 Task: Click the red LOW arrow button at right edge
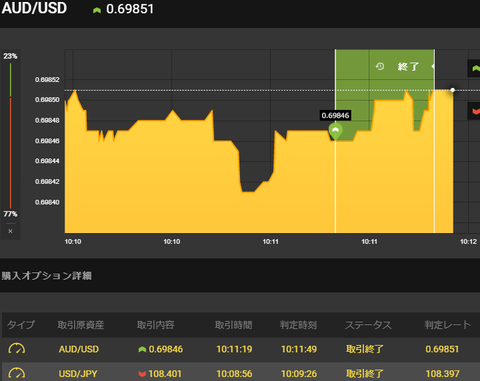point(475,111)
